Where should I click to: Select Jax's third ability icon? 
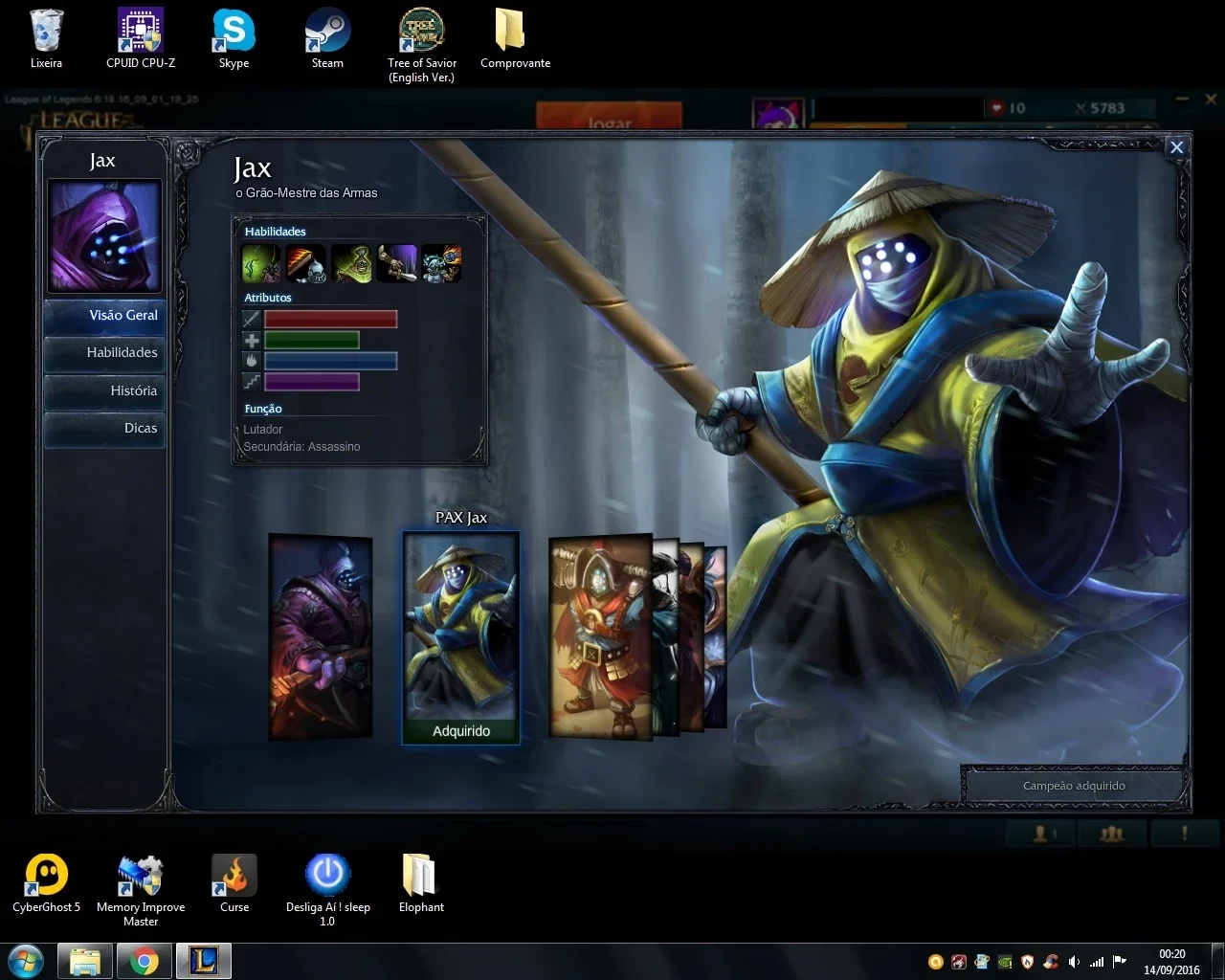pyautogui.click(x=351, y=263)
